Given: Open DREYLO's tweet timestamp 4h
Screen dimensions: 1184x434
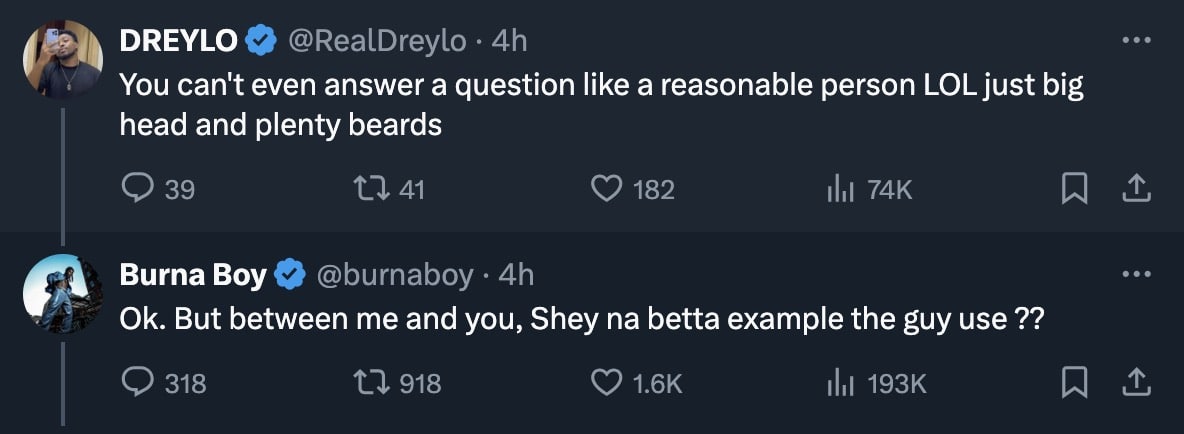Looking at the screenshot, I should pos(508,40).
